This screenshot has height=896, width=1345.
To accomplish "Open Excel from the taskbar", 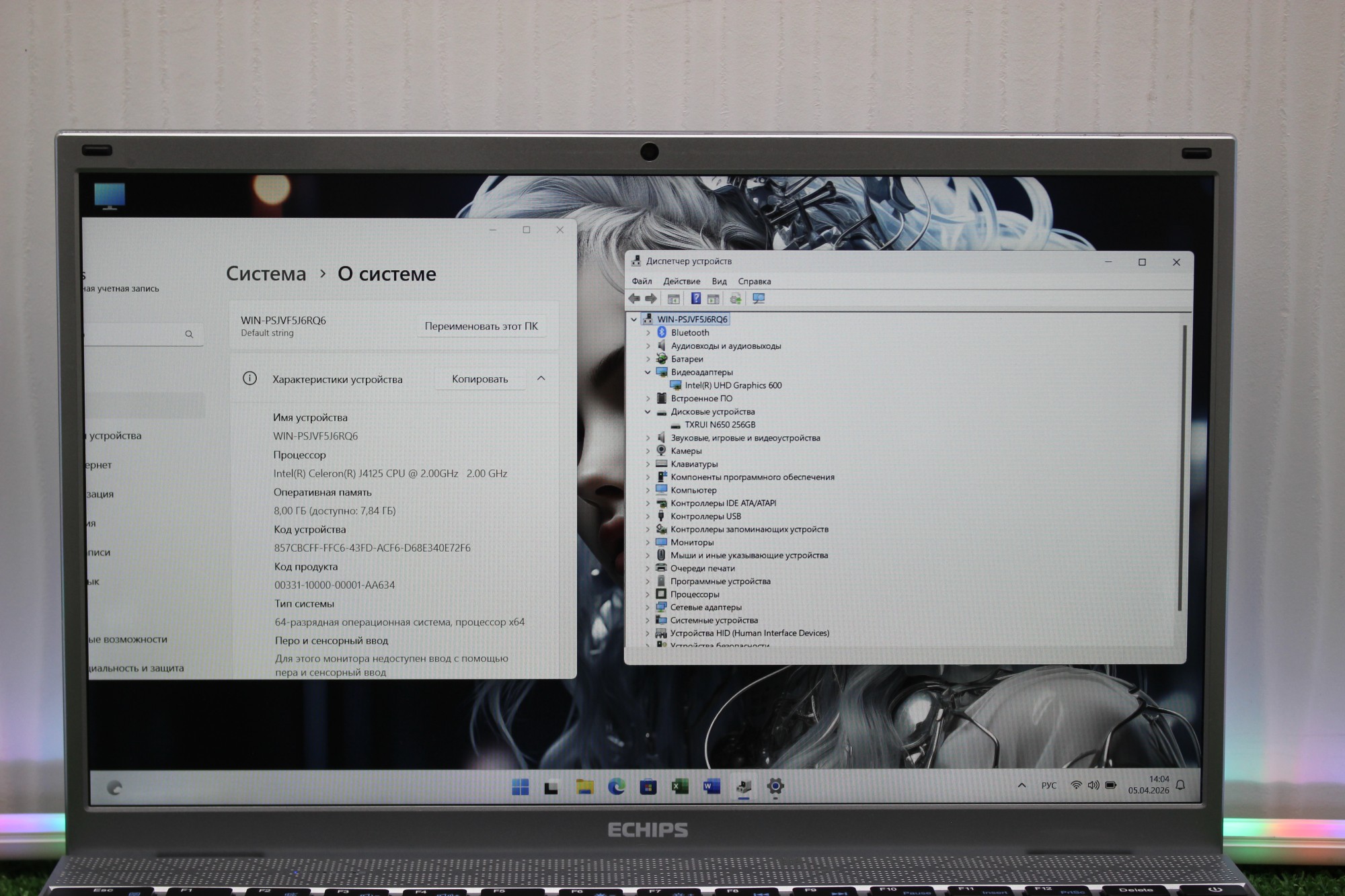I will coord(680,786).
